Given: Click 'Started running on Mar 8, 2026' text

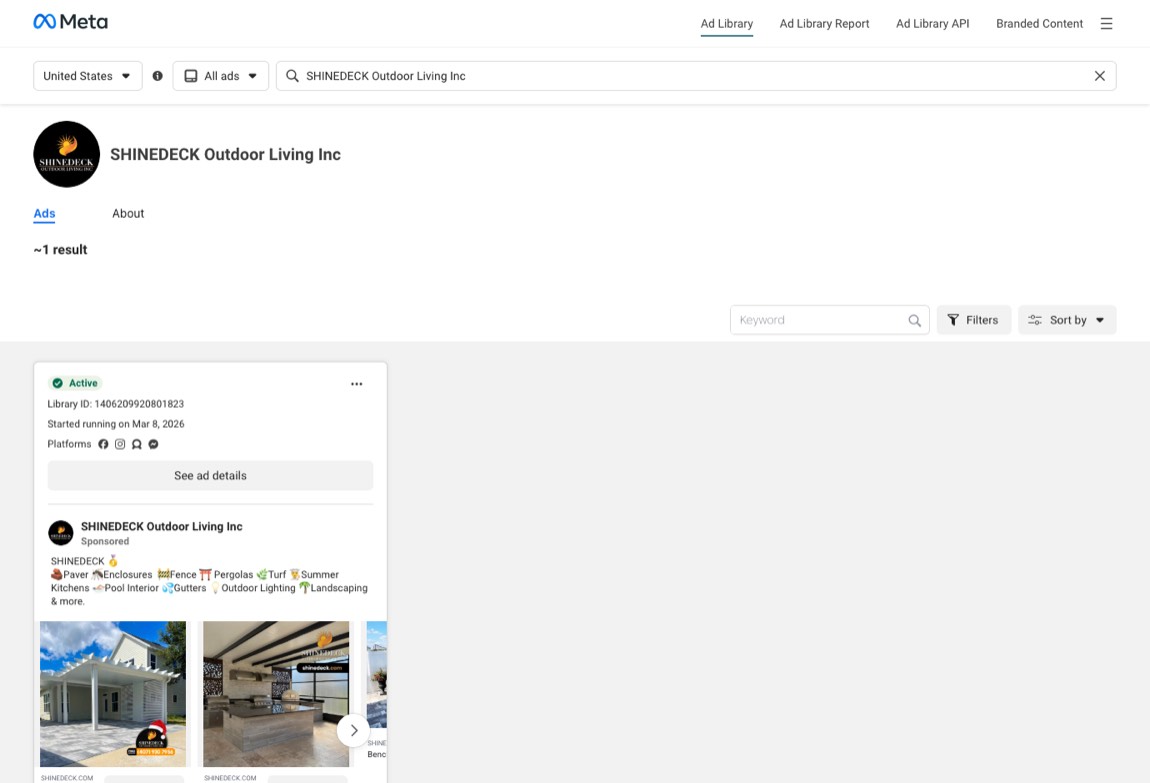Looking at the screenshot, I should [x=116, y=424].
